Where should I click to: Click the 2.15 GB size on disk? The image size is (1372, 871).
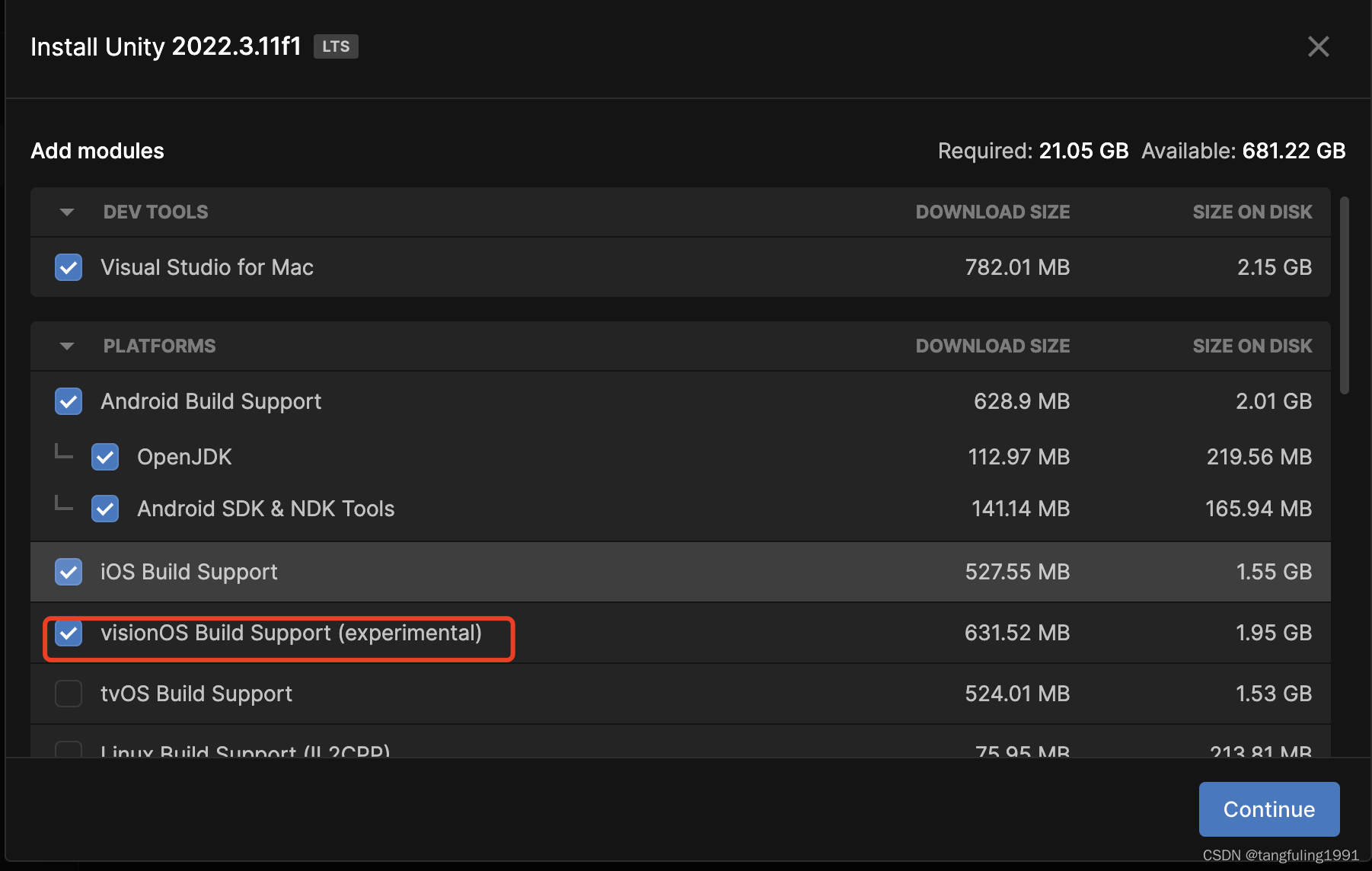coord(1275,267)
